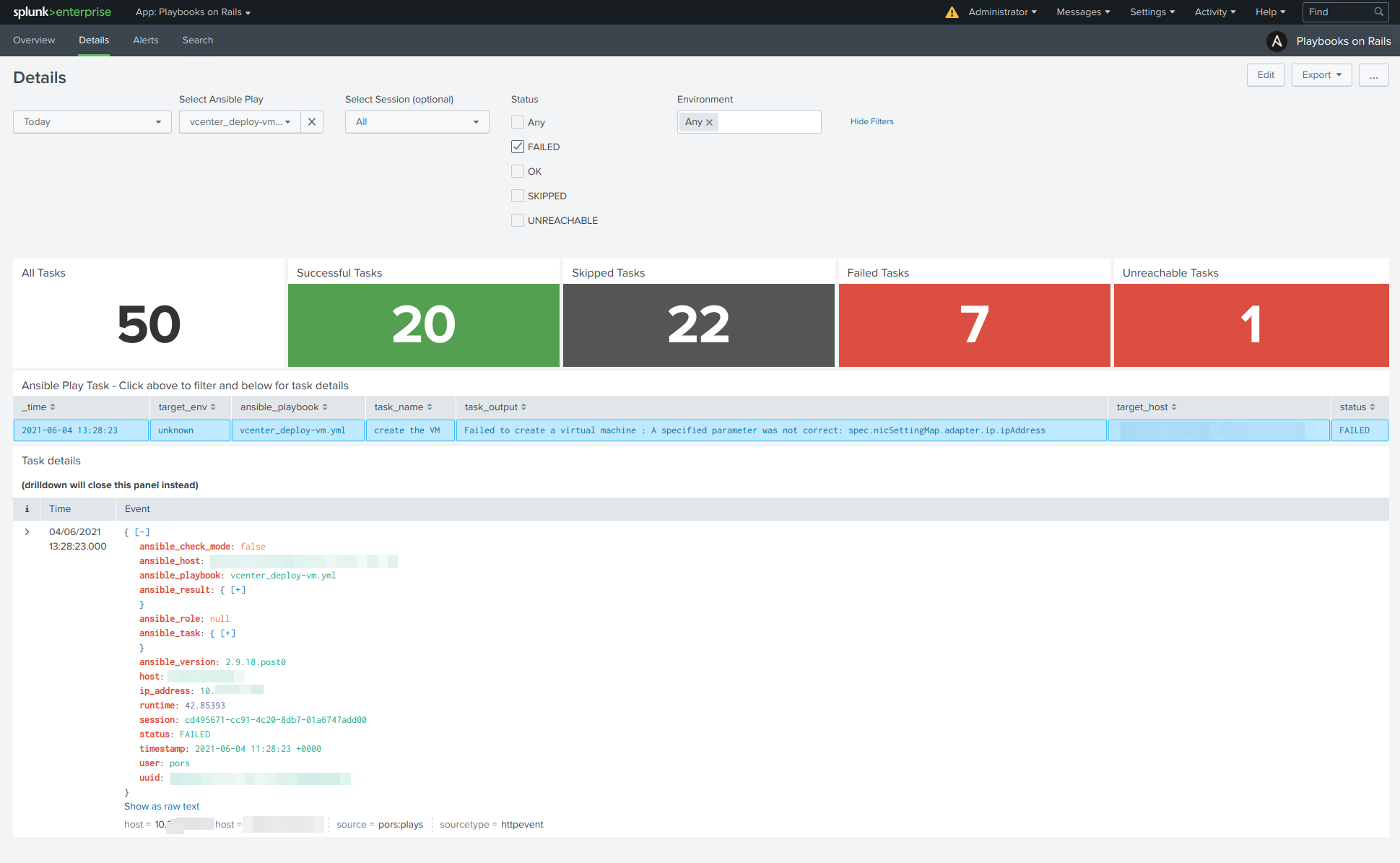The image size is (1400, 863).
Task: Sort by status column sort arrows
Action: [x=1373, y=407]
